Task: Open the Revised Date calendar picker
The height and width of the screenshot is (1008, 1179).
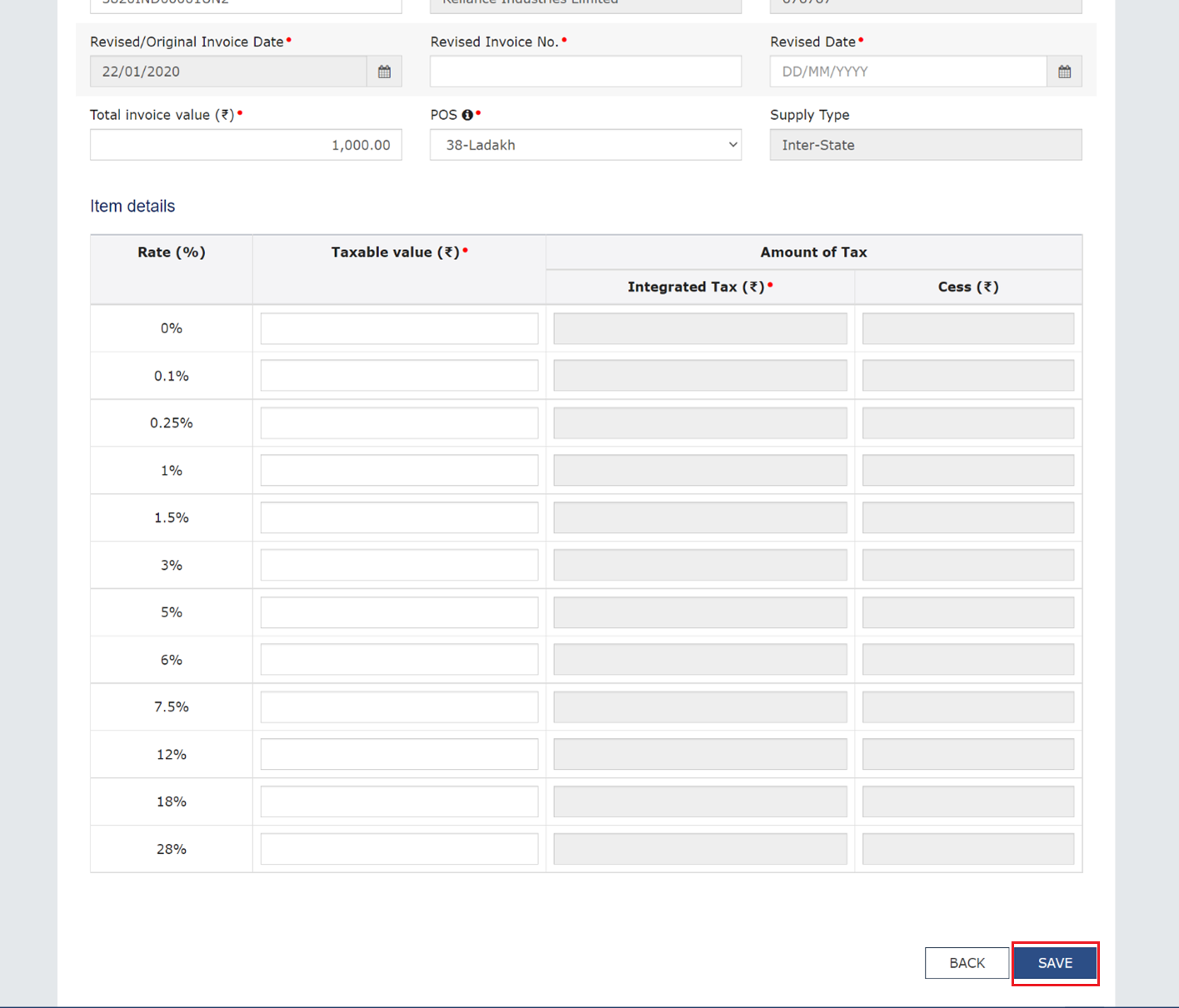Action: coord(1064,71)
